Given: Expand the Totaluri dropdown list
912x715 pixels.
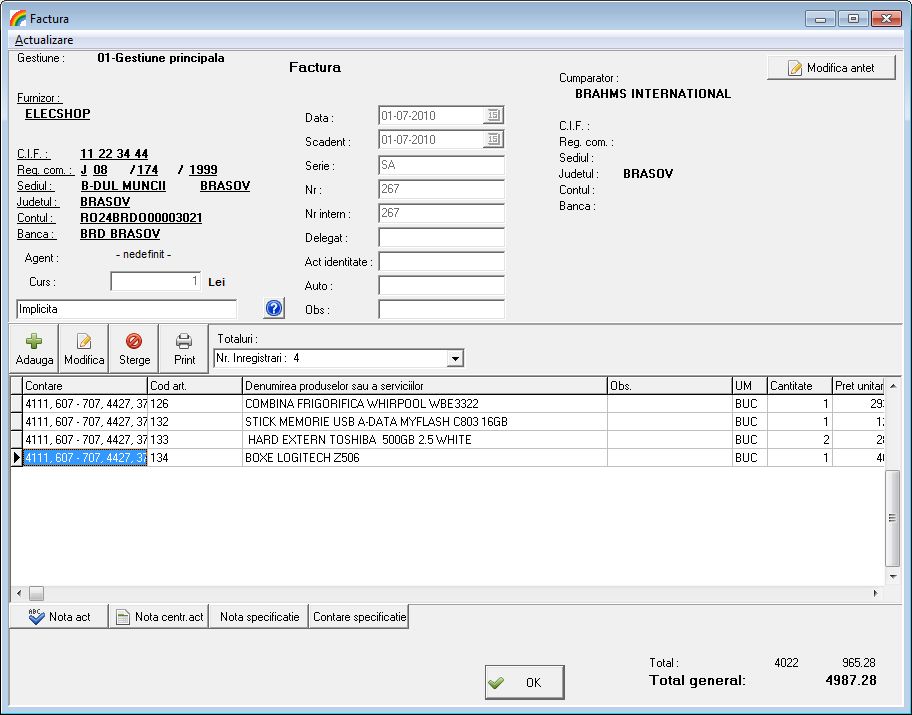Looking at the screenshot, I should point(455,358).
